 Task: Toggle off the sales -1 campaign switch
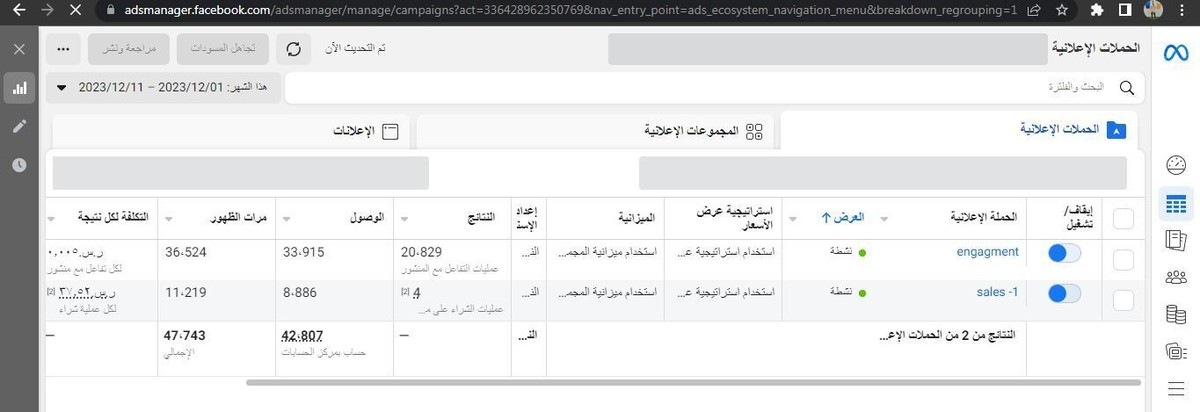1064,294
